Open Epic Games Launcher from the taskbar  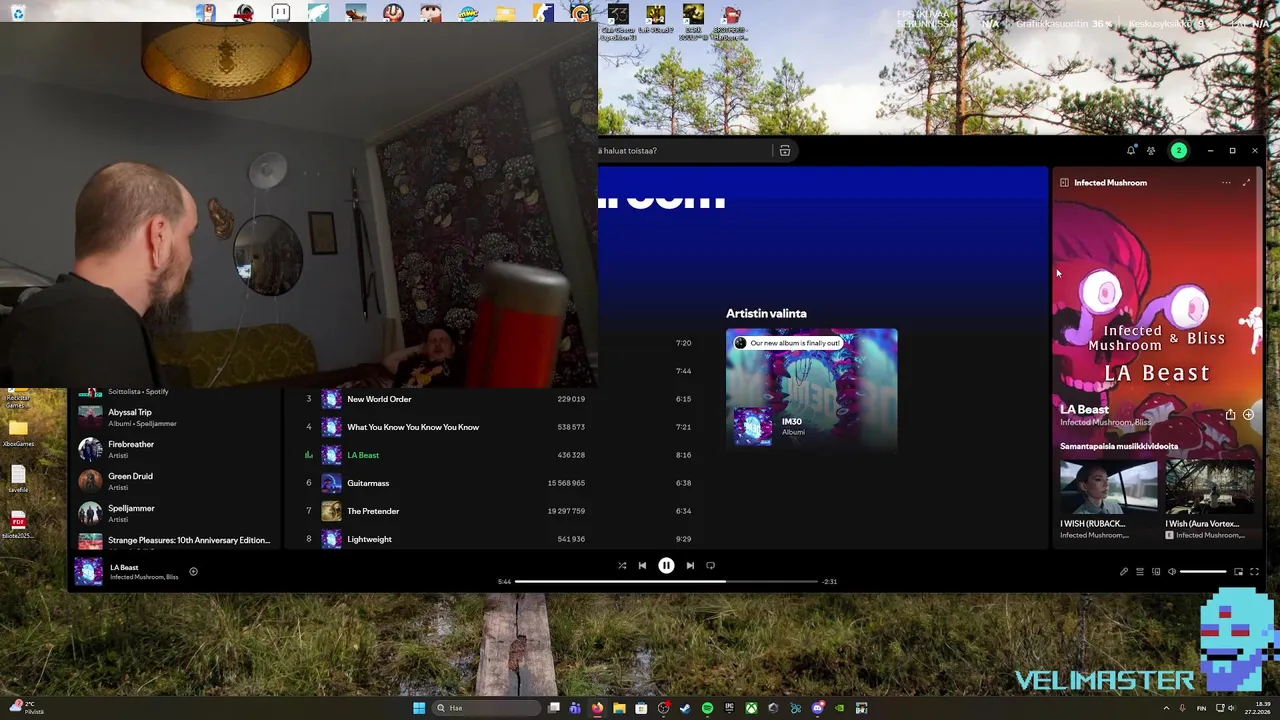point(729,708)
